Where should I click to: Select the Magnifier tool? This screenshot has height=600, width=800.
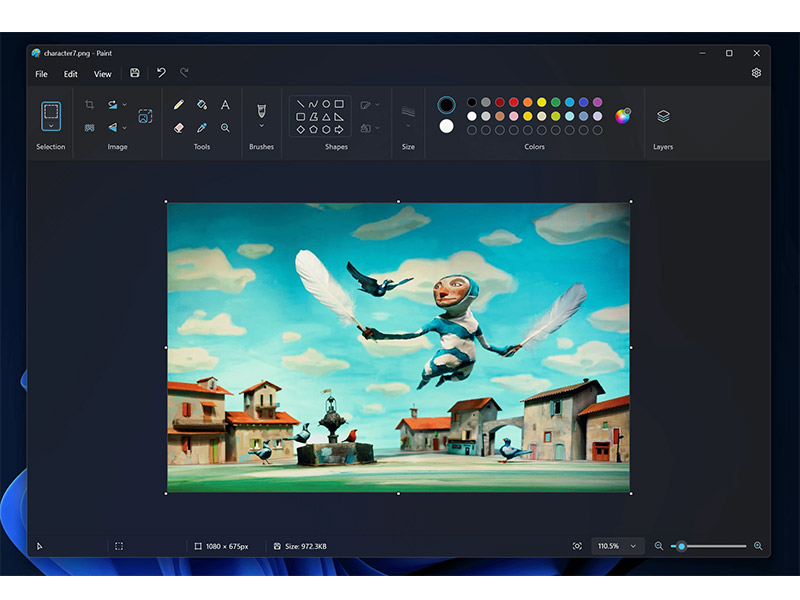click(x=225, y=128)
